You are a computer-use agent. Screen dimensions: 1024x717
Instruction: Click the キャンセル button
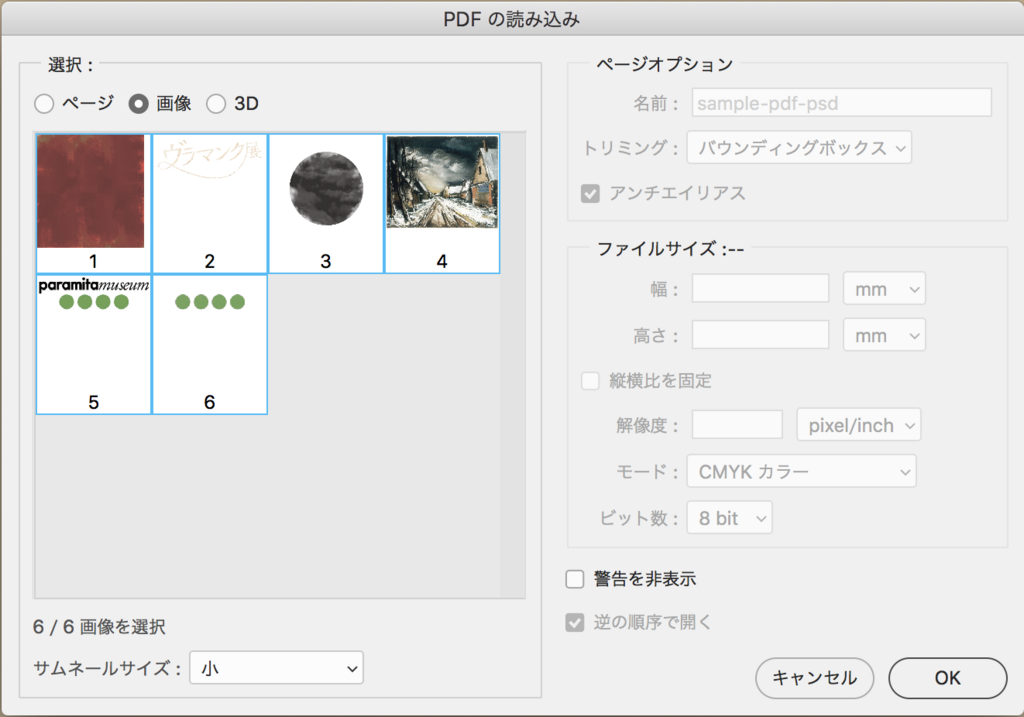[x=814, y=678]
